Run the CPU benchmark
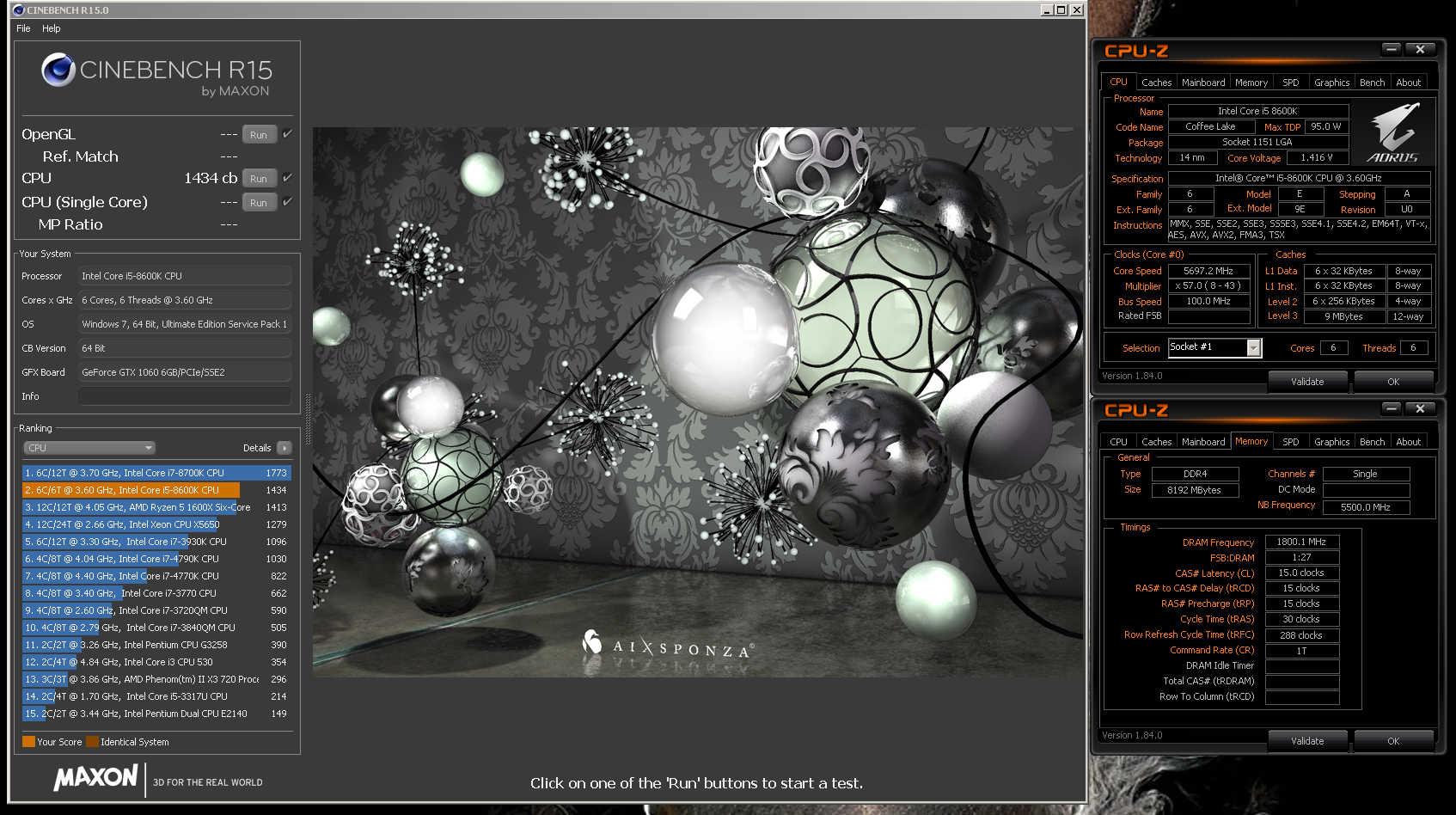This screenshot has width=1456, height=815. click(259, 178)
